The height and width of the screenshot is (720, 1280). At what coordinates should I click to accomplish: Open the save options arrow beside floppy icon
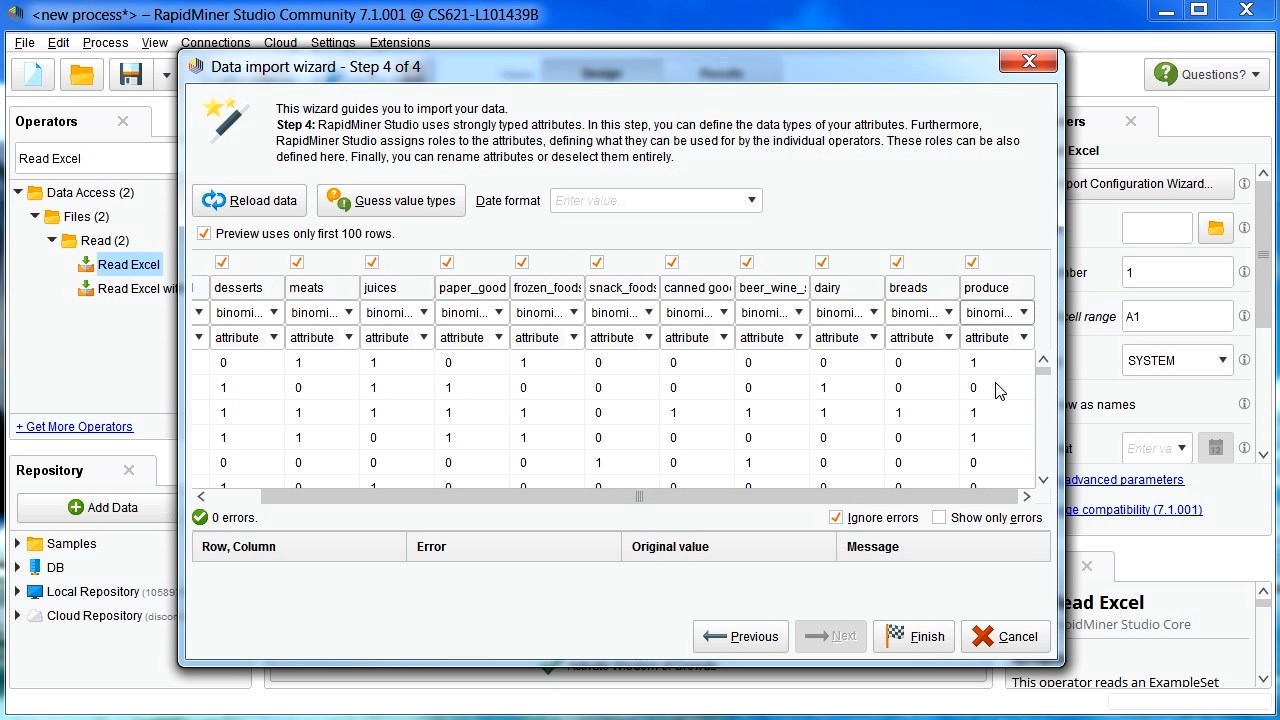[x=166, y=75]
